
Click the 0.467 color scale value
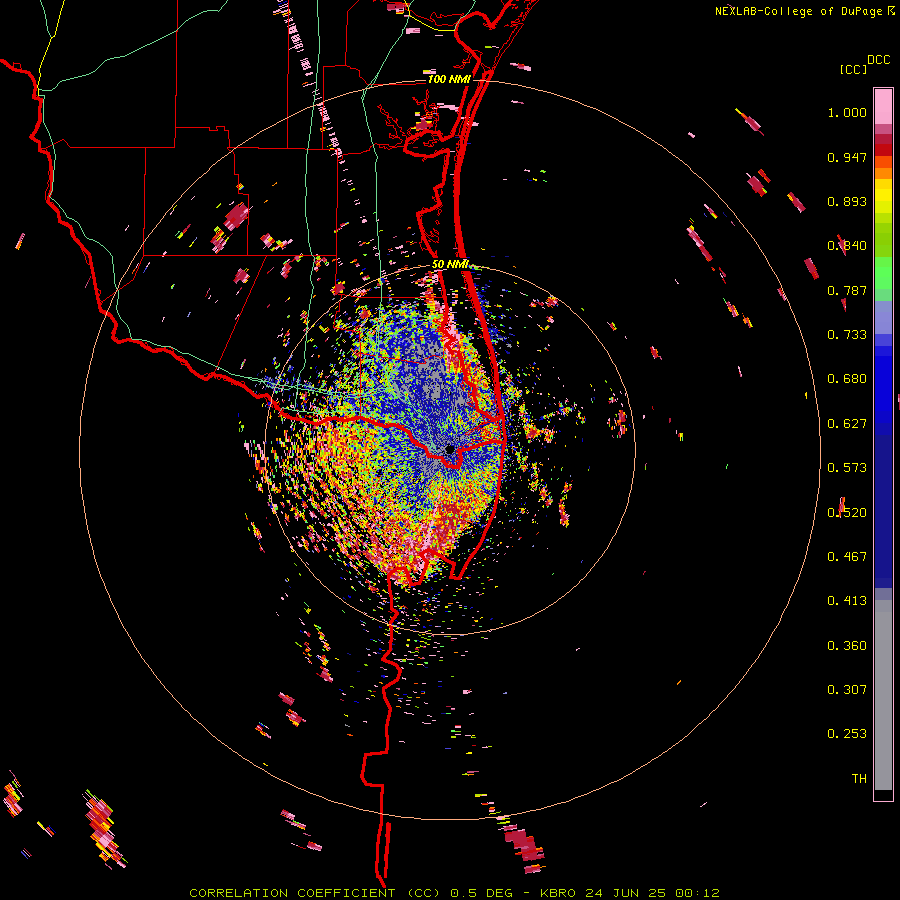(x=847, y=557)
